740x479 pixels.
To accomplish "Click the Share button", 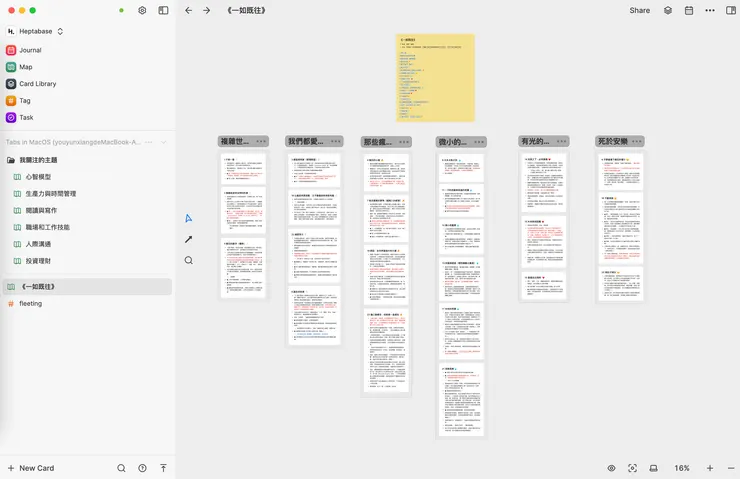I will 639,10.
